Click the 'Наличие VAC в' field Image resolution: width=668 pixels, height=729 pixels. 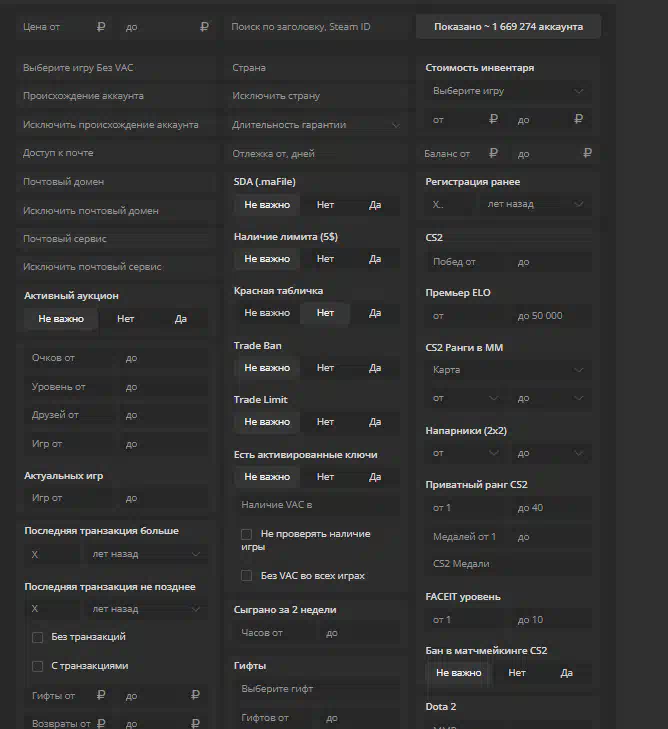tap(317, 505)
